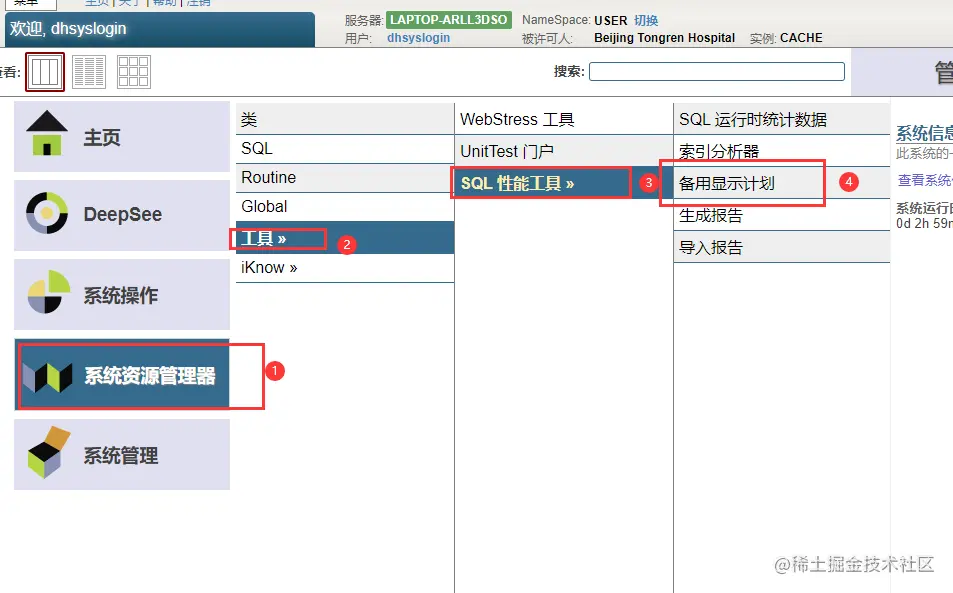Open the 类 menu item

click(x=345, y=119)
